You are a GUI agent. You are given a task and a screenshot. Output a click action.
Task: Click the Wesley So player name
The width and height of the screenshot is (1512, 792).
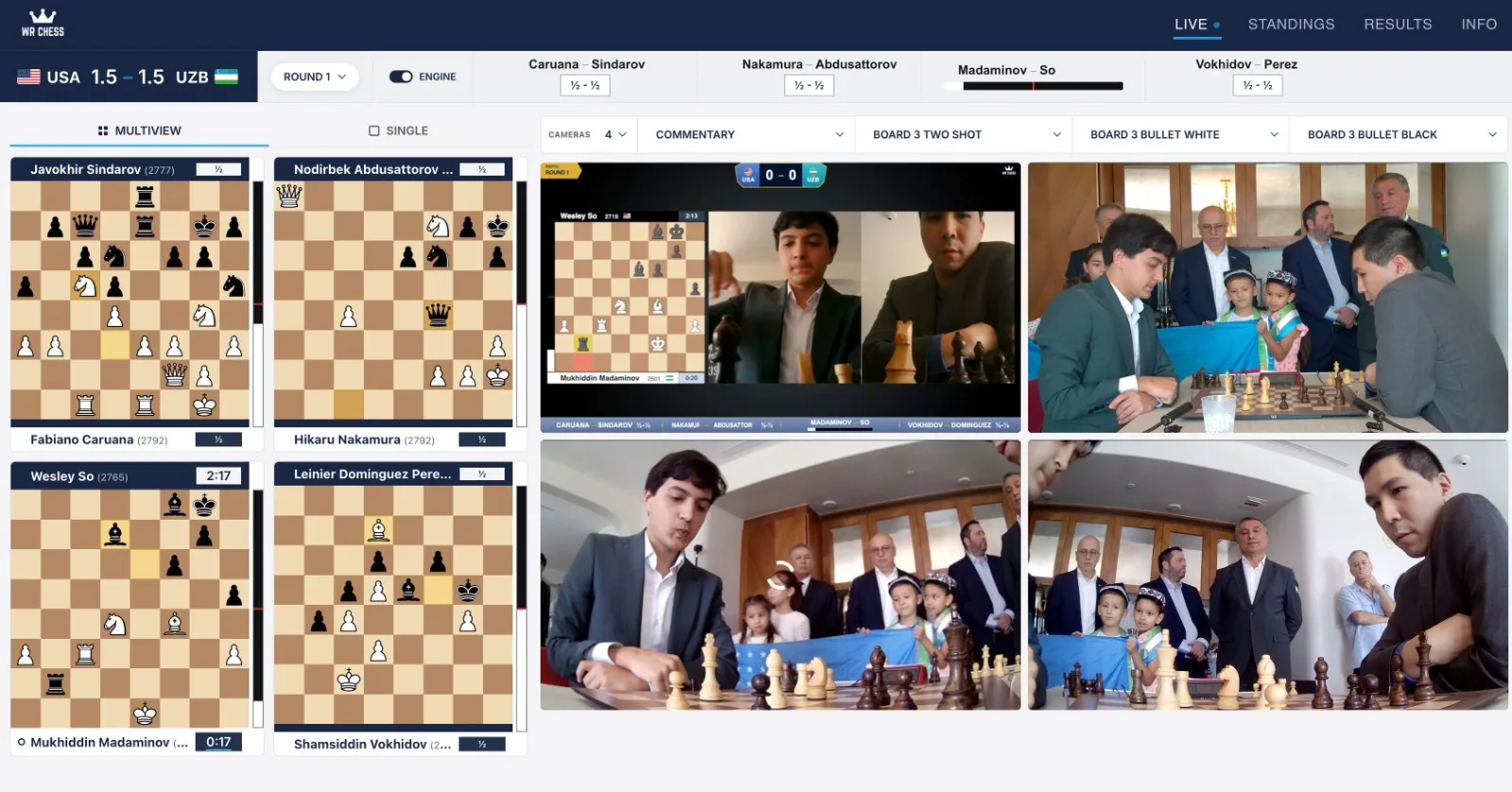pos(61,475)
